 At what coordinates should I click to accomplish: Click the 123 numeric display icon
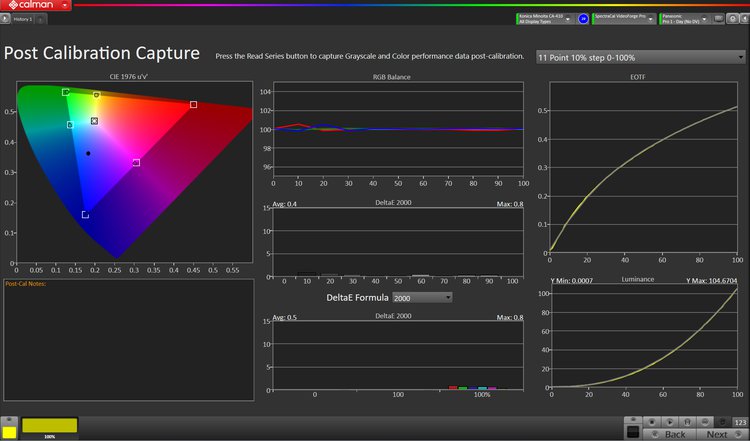(x=741, y=423)
